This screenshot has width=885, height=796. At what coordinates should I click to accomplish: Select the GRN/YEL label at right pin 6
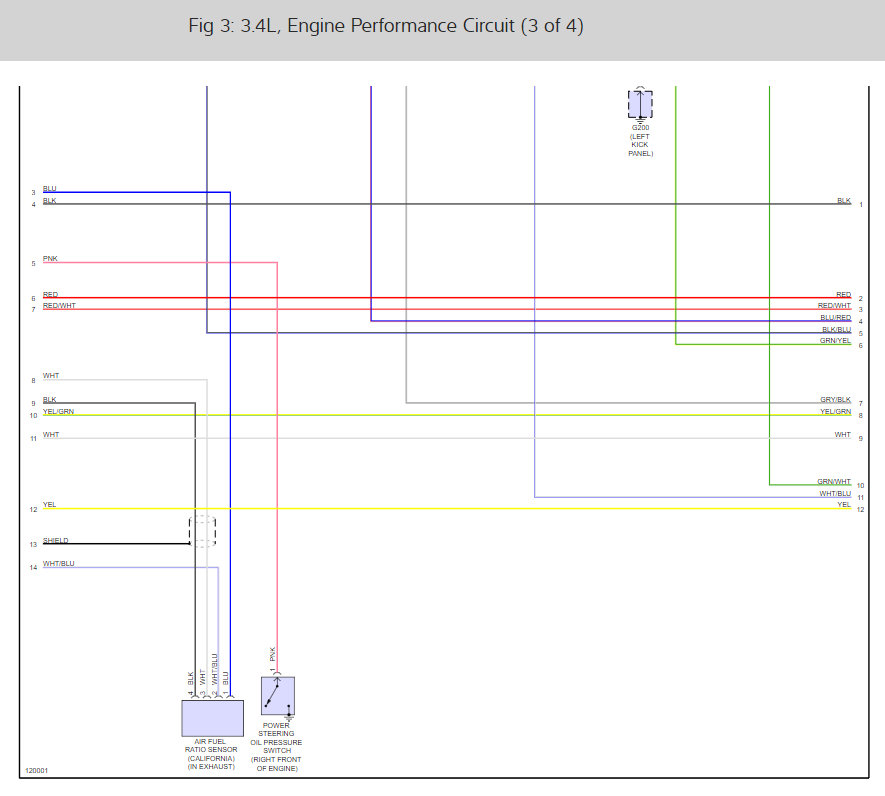click(835, 340)
